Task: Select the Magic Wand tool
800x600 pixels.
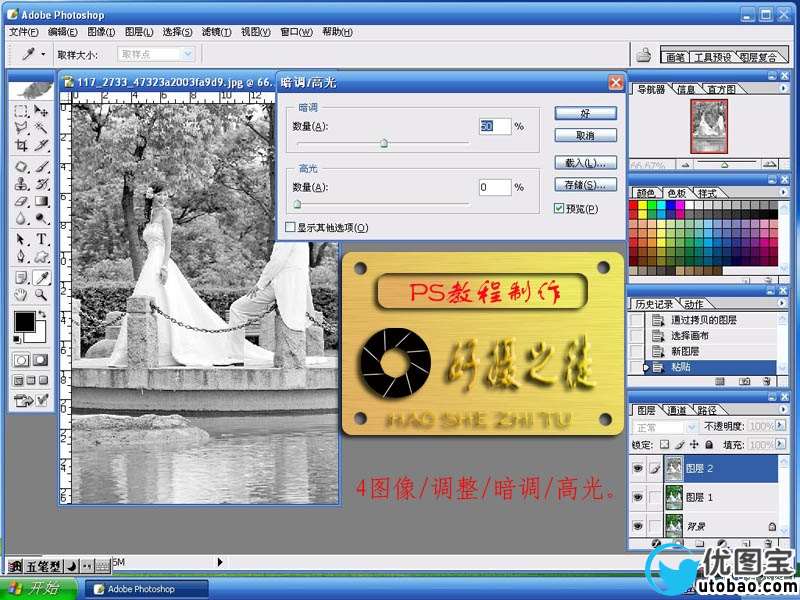Action: [x=42, y=128]
